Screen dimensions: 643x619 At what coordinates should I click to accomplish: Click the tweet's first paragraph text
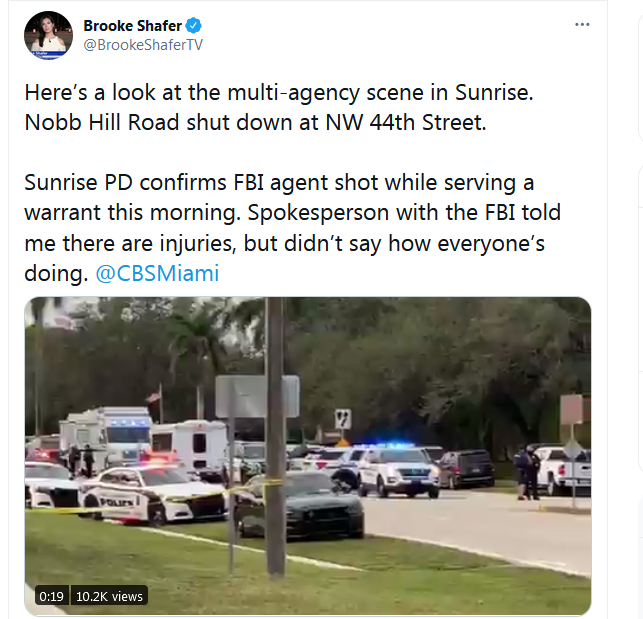point(279,107)
